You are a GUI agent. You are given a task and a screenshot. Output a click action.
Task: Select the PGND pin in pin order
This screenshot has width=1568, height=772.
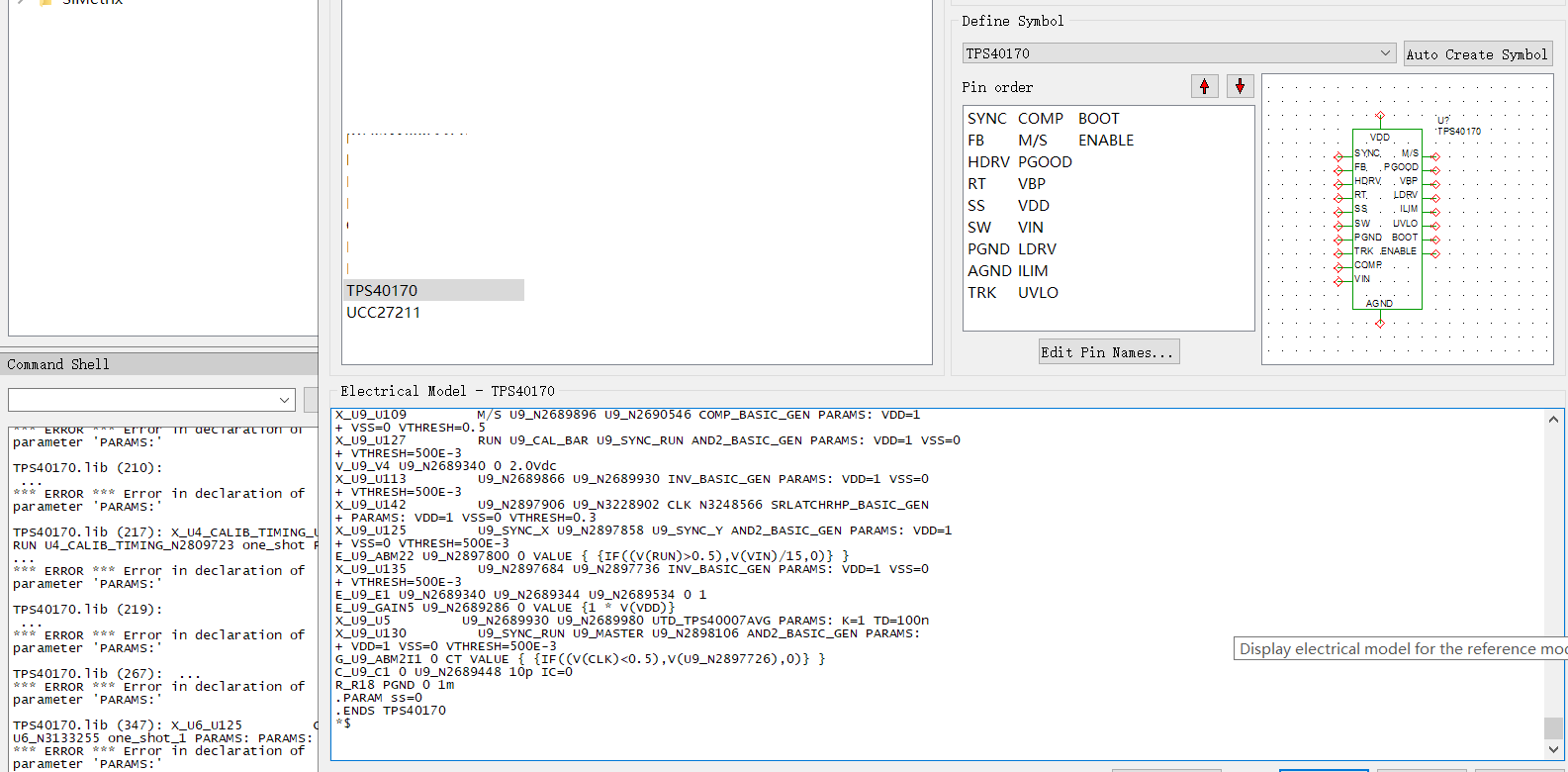(x=988, y=249)
